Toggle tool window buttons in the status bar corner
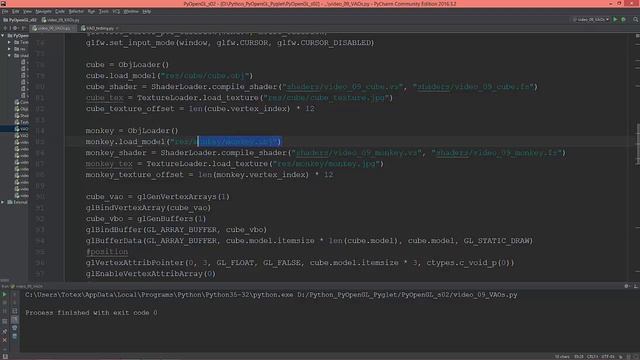This screenshot has height=360, width=640. point(5,356)
